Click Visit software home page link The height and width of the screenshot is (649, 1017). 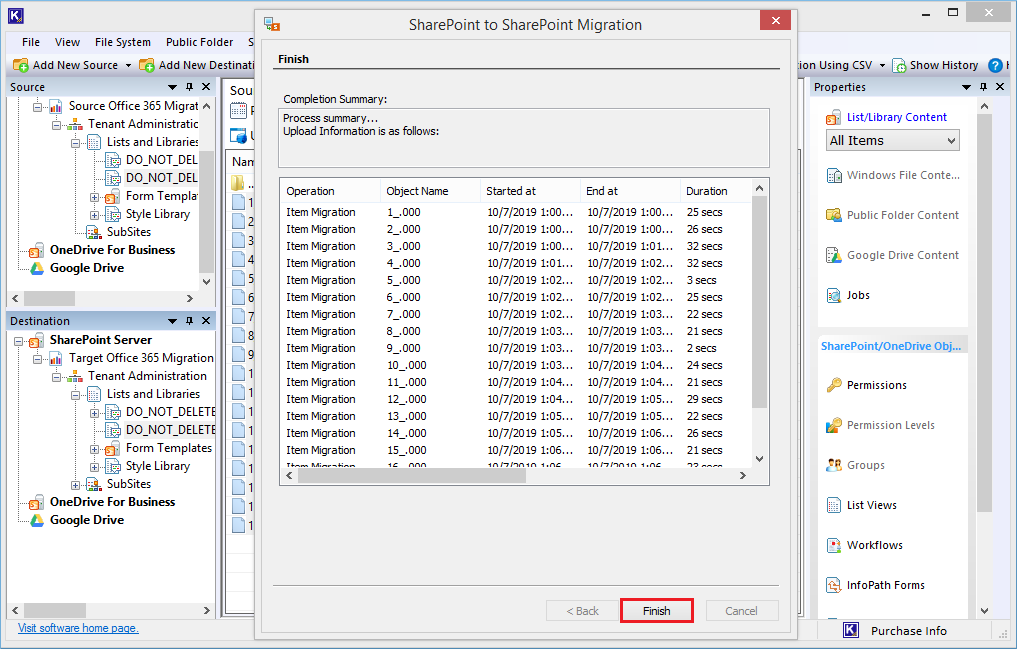[78, 628]
